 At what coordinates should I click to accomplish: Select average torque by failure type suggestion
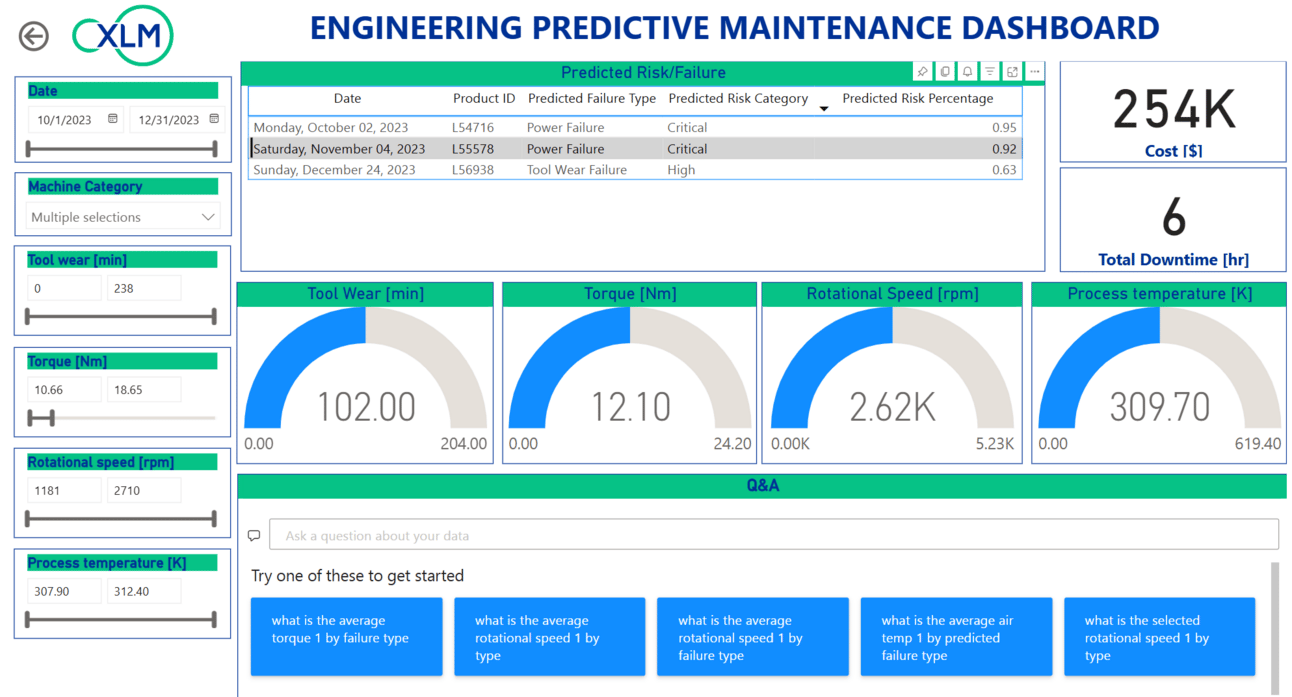[346, 637]
